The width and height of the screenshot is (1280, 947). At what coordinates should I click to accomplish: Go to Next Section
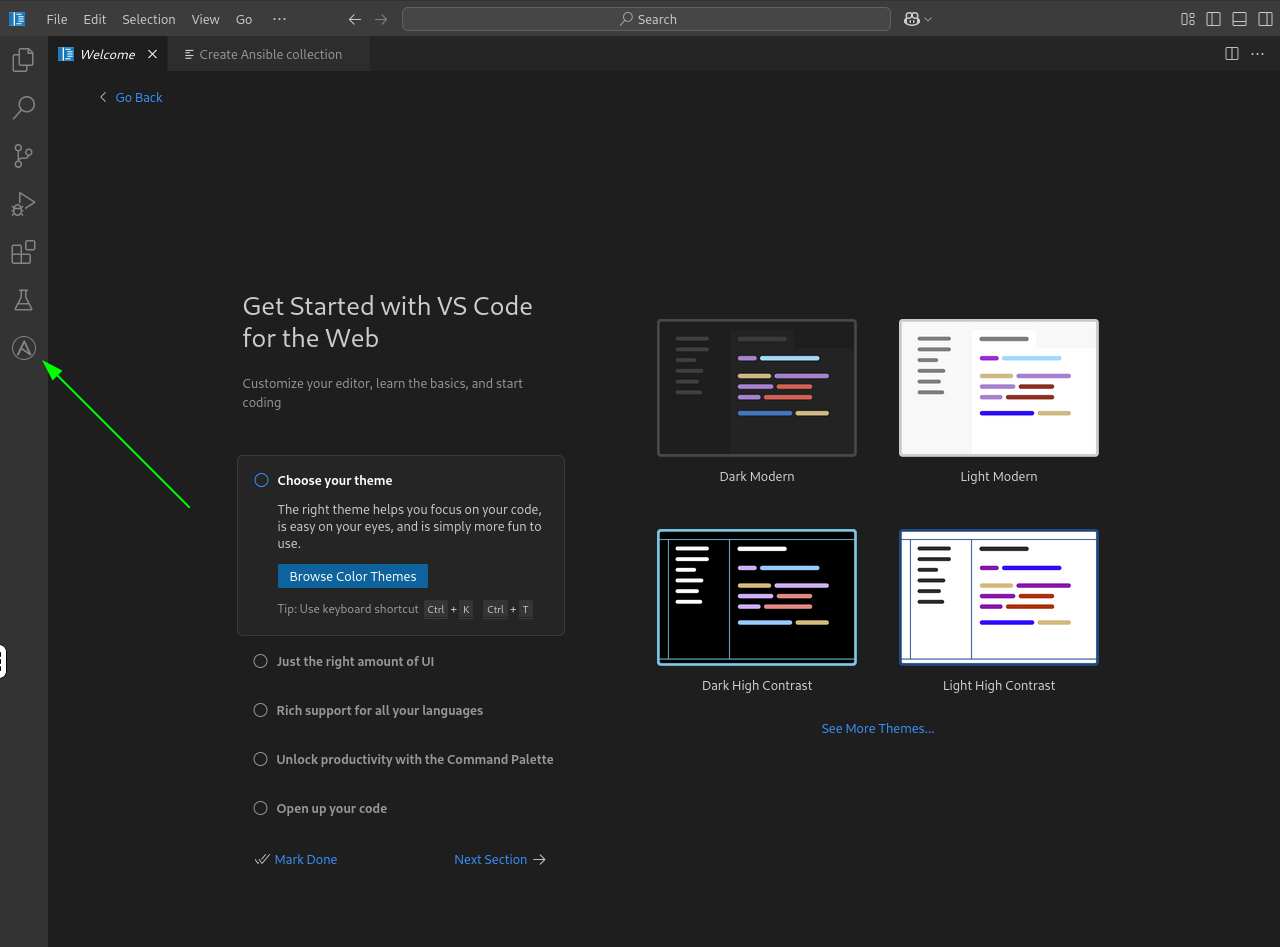[x=500, y=859]
